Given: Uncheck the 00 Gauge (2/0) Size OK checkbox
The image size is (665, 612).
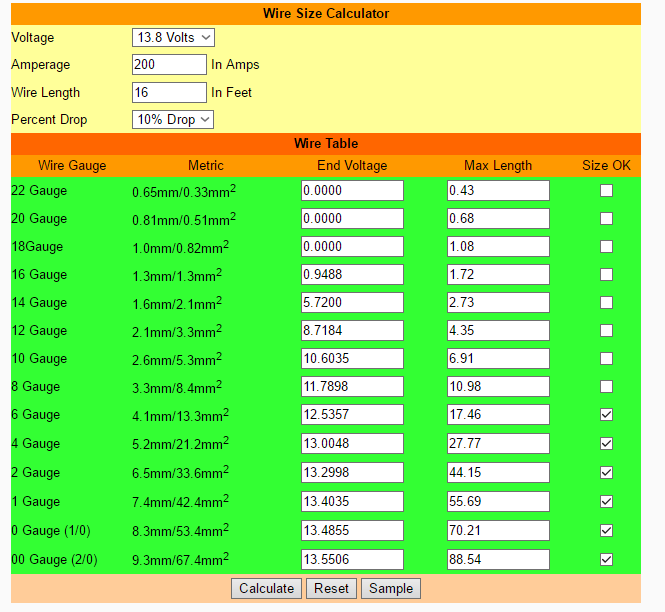Looking at the screenshot, I should [x=606, y=559].
